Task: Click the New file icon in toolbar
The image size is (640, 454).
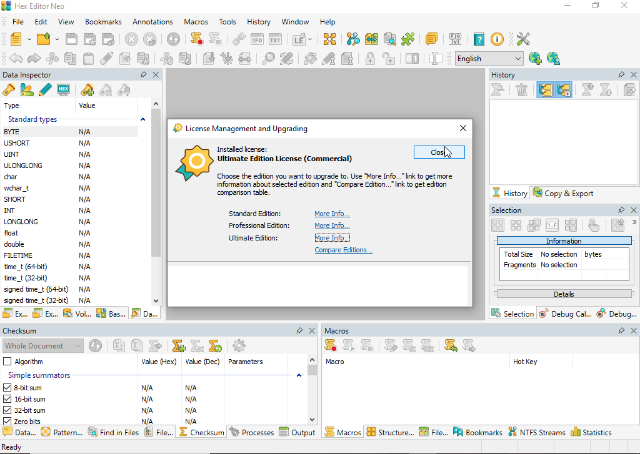Action: pos(16,39)
